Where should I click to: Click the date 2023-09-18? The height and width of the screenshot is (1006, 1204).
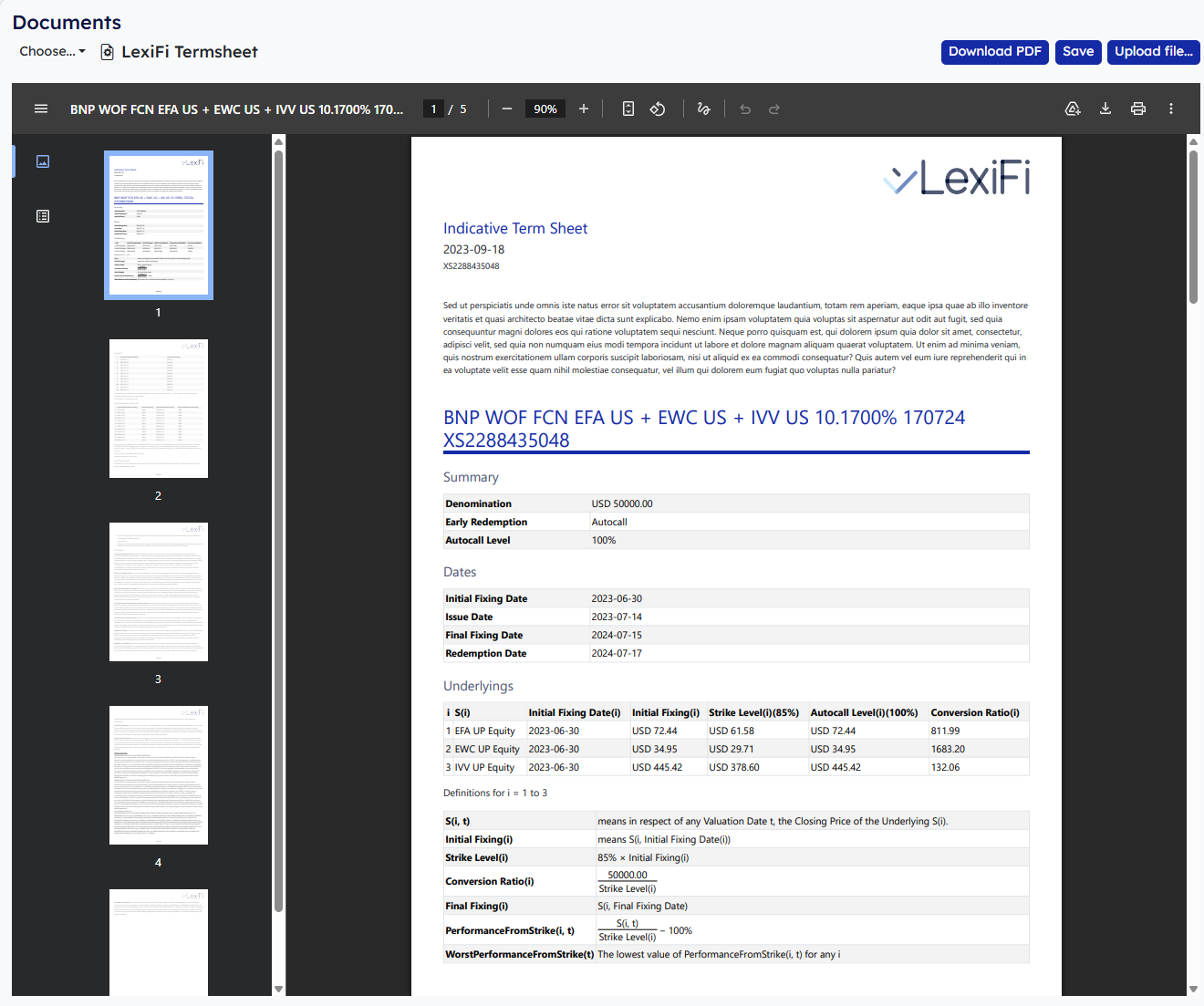pos(473,249)
